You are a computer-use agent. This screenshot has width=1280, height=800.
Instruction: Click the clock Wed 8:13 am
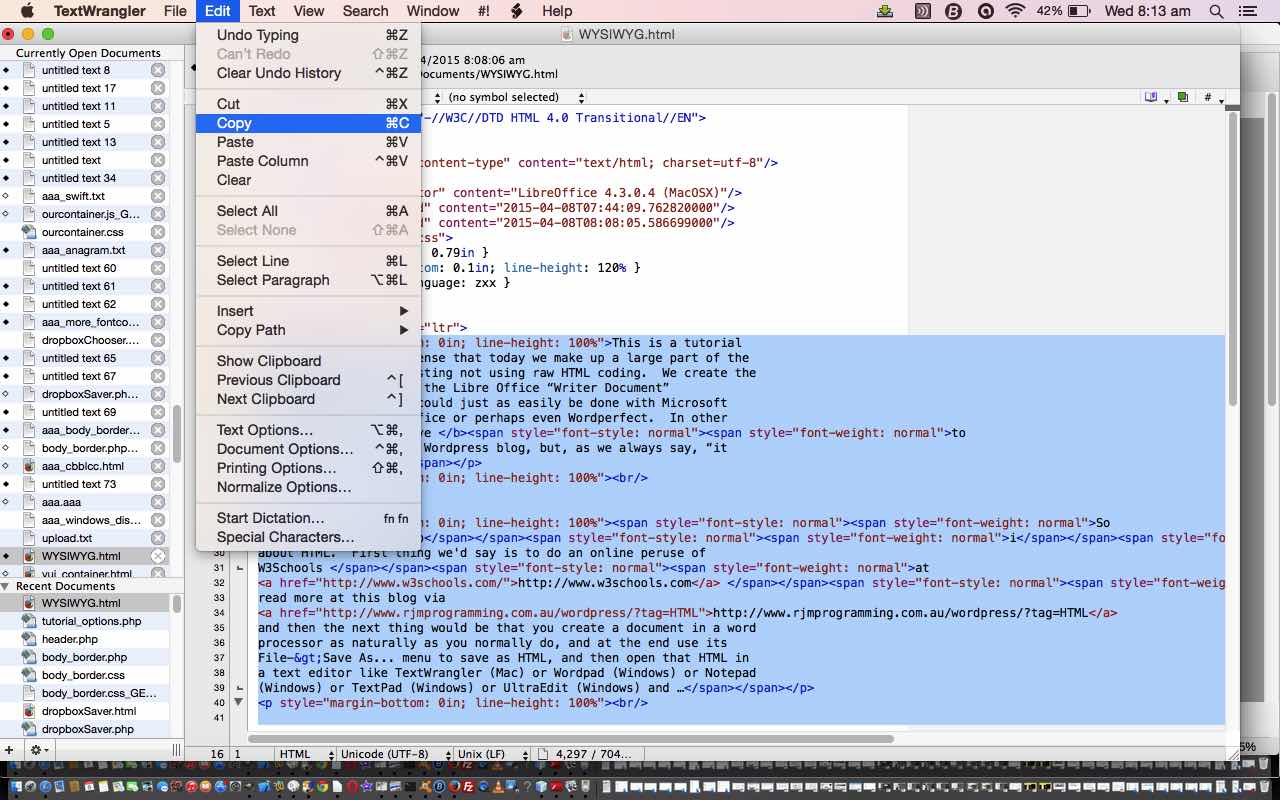pyautogui.click(x=1147, y=11)
